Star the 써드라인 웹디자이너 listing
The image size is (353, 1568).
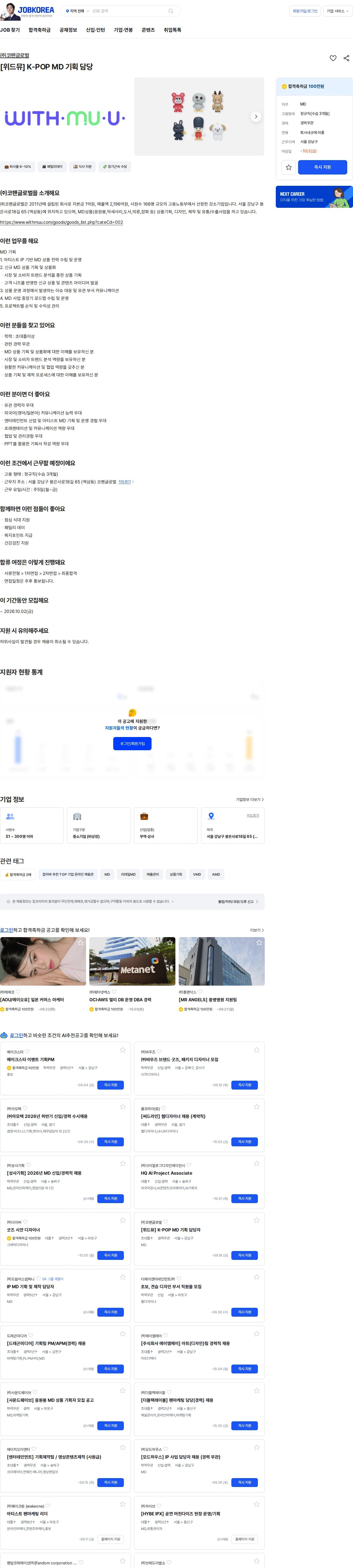[257, 1107]
